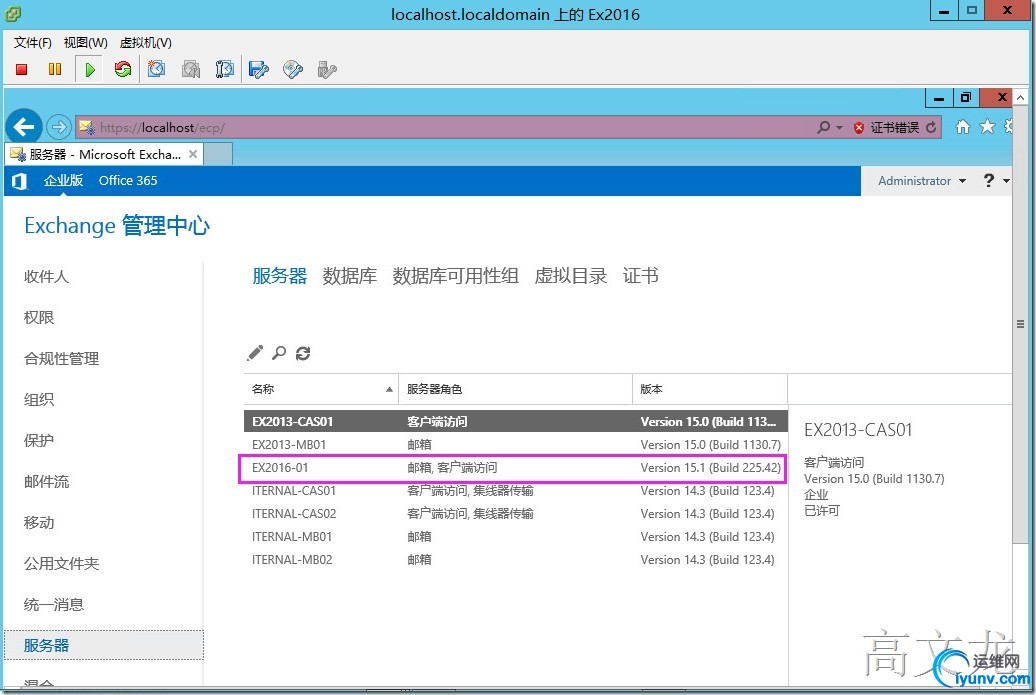Switch to the 数据库 tab
The image size is (1036, 695).
click(x=350, y=275)
